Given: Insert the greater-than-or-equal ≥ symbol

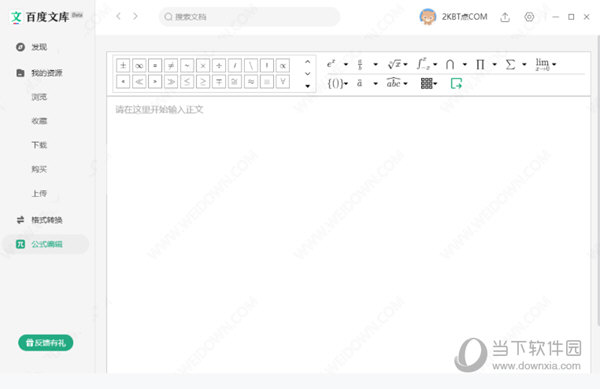Looking at the screenshot, I should [x=203, y=81].
